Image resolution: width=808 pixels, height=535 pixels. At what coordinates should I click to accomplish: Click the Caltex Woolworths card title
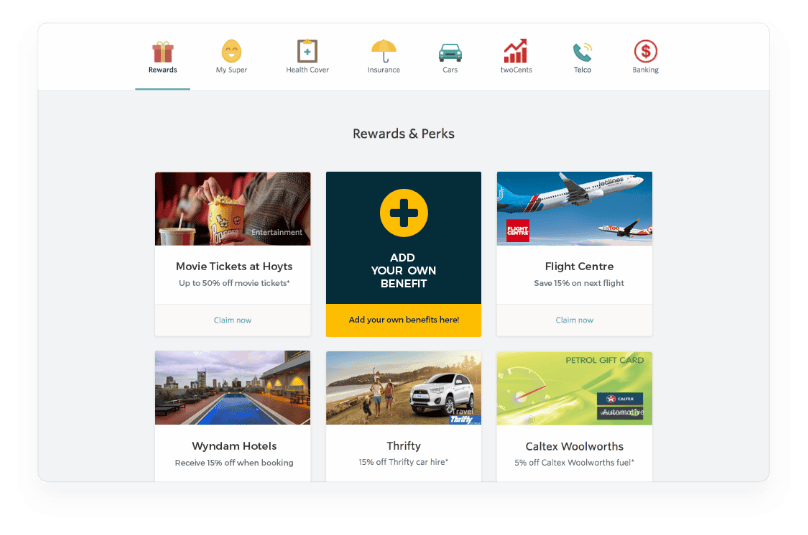[x=575, y=446]
